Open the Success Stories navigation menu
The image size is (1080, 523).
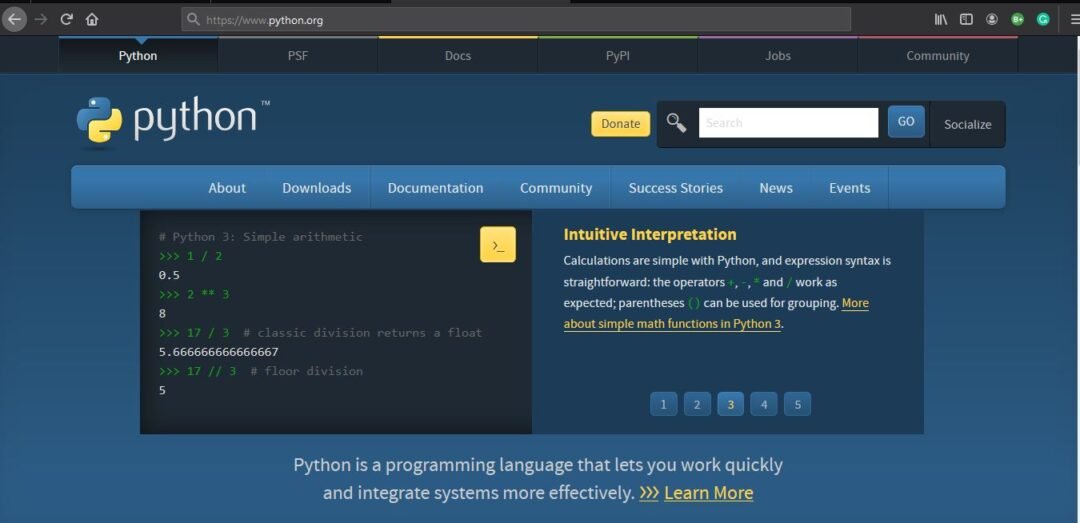(x=676, y=188)
